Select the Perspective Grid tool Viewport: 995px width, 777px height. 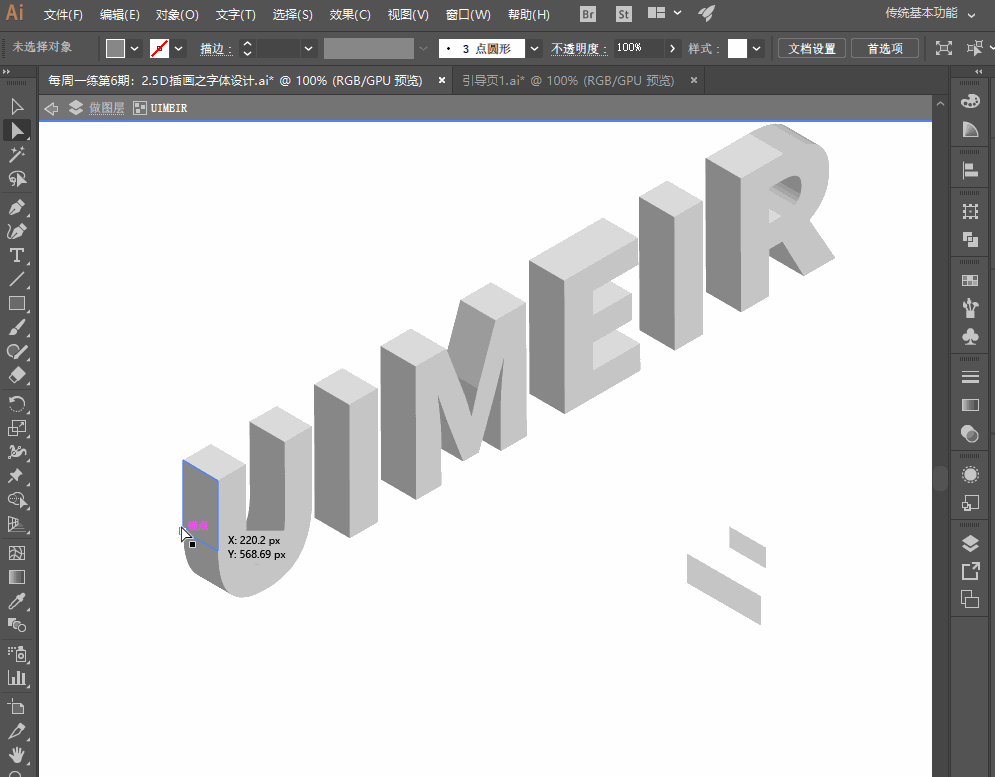click(x=17, y=524)
